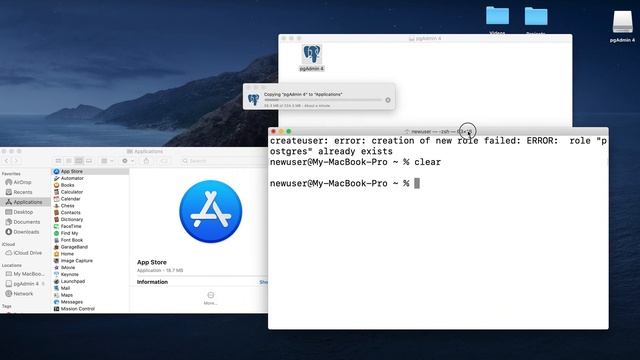Click the Terminal window title bar
640x360 pixels.
[x=438, y=131]
